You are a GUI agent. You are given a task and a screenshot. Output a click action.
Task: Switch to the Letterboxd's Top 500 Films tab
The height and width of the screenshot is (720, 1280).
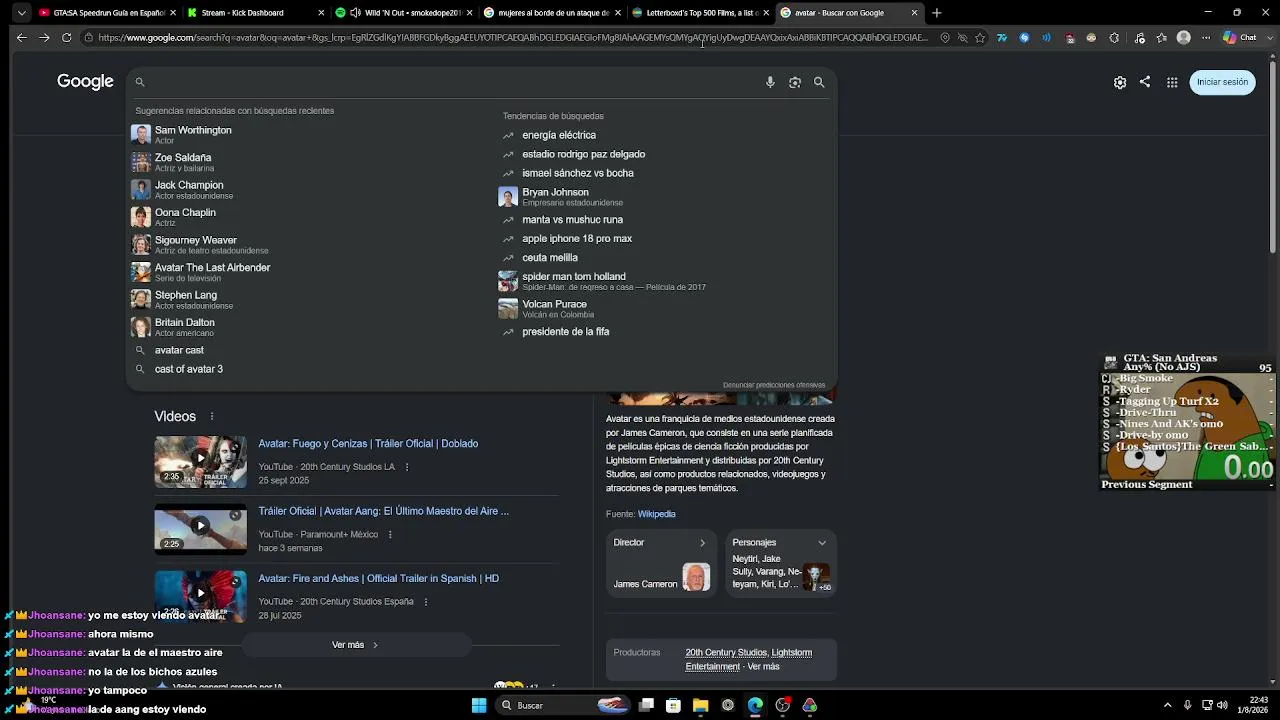(699, 13)
